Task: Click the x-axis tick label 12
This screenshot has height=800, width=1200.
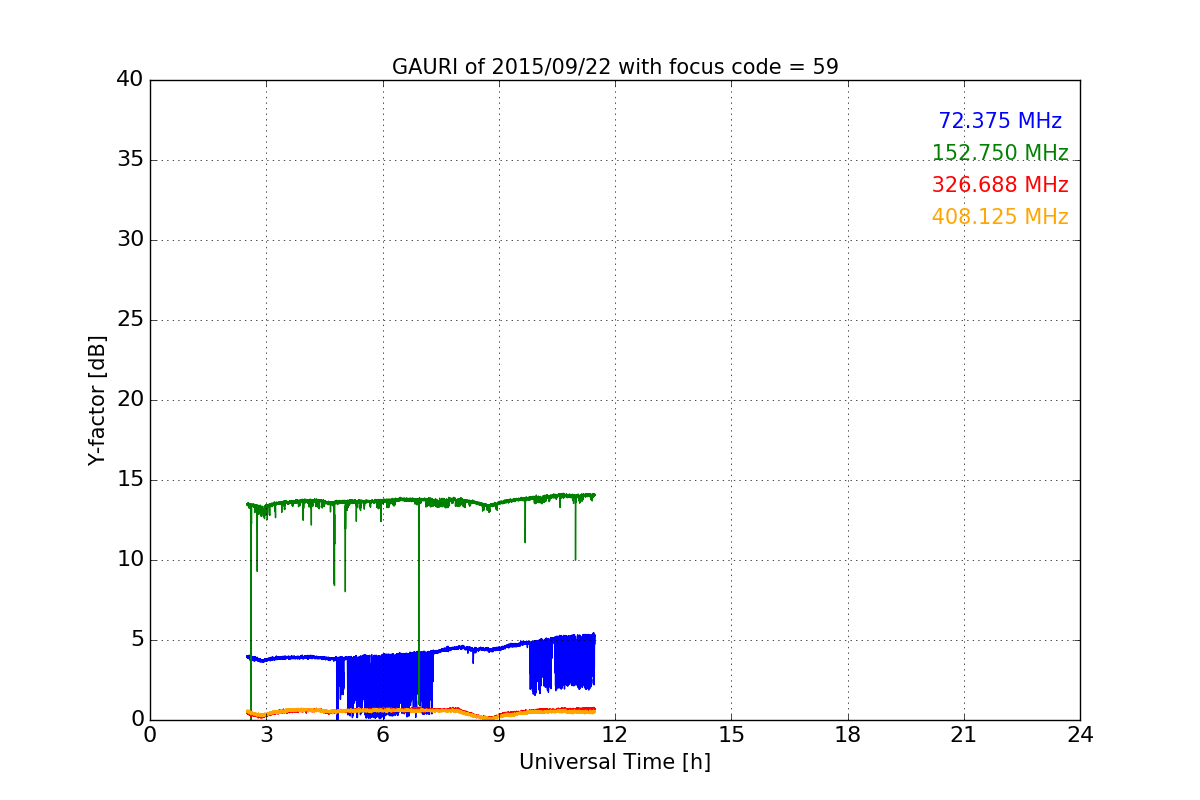Action: (615, 735)
